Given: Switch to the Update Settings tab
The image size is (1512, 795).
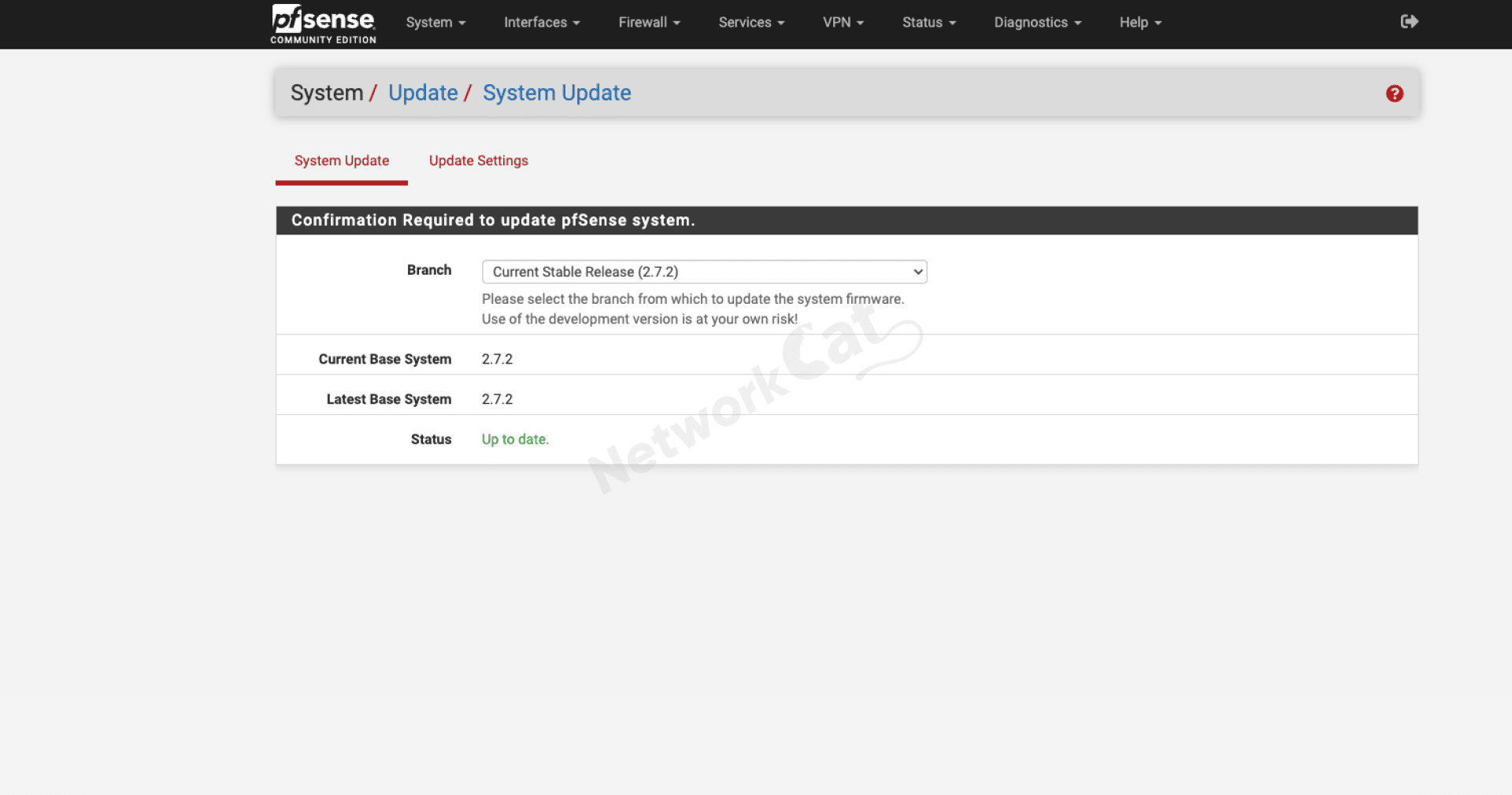Looking at the screenshot, I should coord(478,161).
